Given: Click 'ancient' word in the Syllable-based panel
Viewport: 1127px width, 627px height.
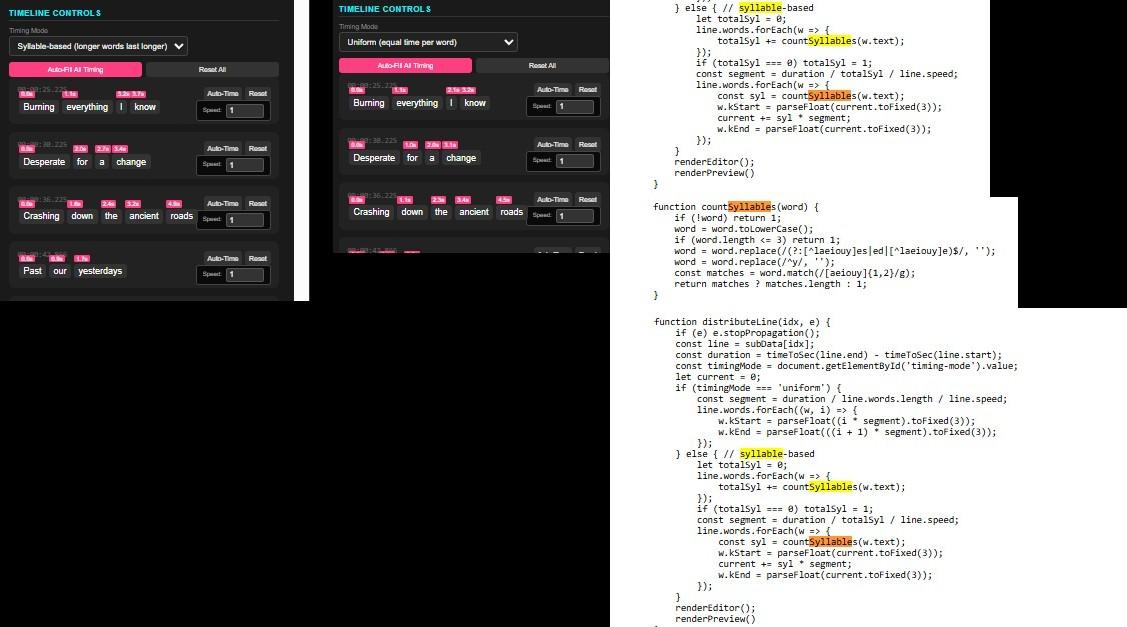Looking at the screenshot, I should tap(144, 216).
